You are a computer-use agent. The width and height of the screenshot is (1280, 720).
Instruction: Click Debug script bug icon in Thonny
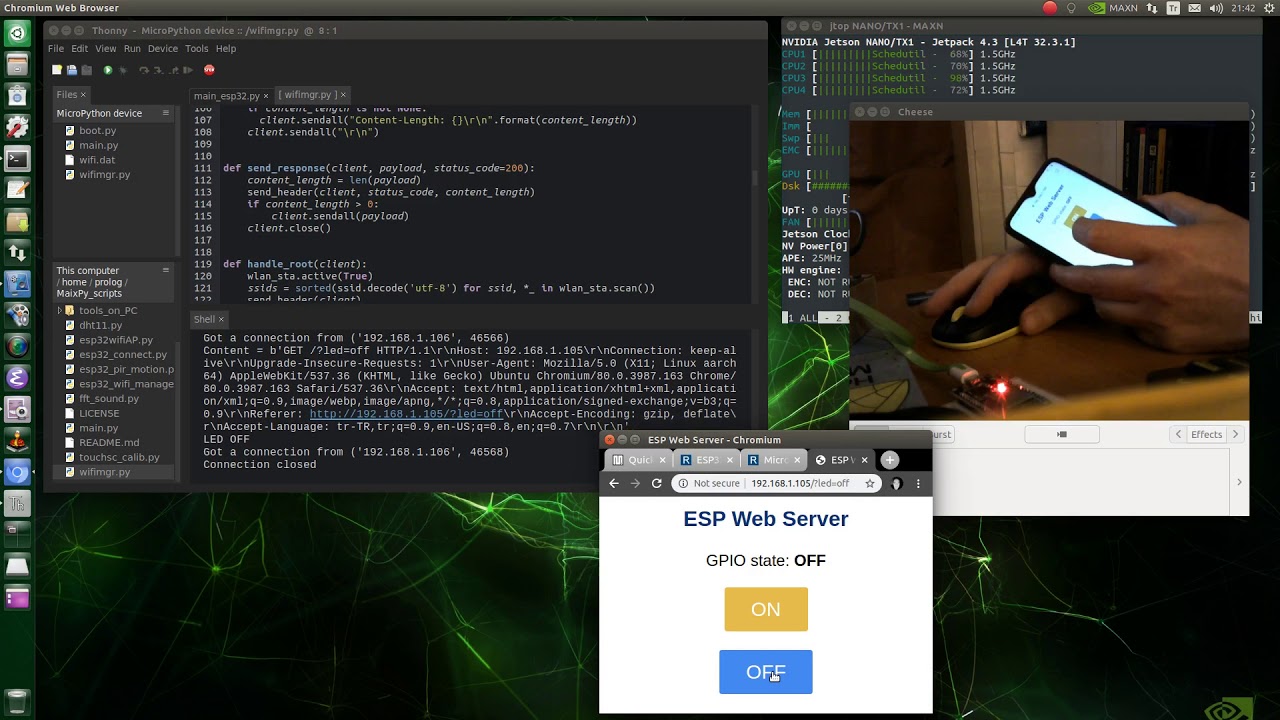[123, 70]
